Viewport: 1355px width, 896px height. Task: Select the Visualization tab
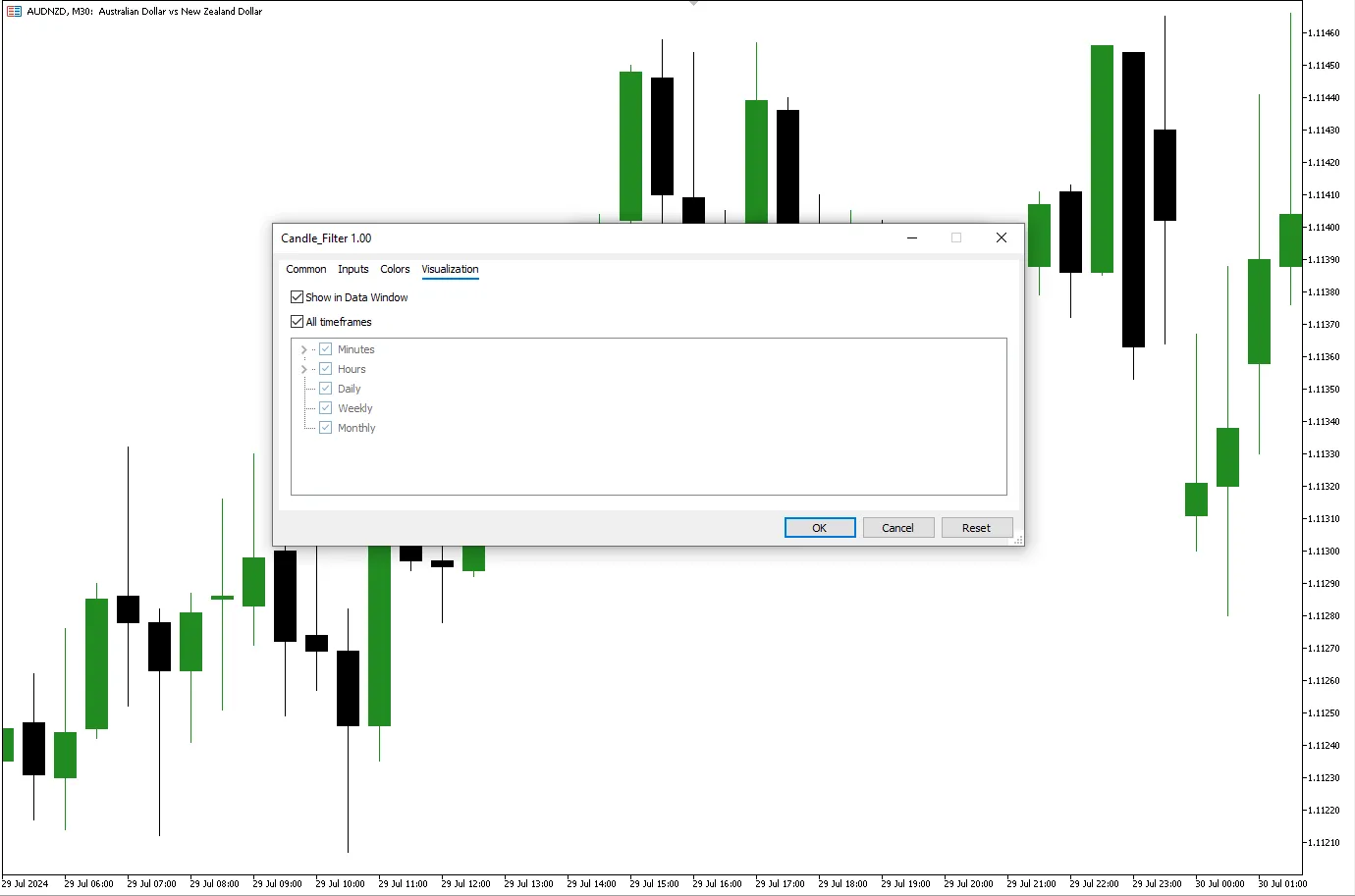[x=451, y=269]
